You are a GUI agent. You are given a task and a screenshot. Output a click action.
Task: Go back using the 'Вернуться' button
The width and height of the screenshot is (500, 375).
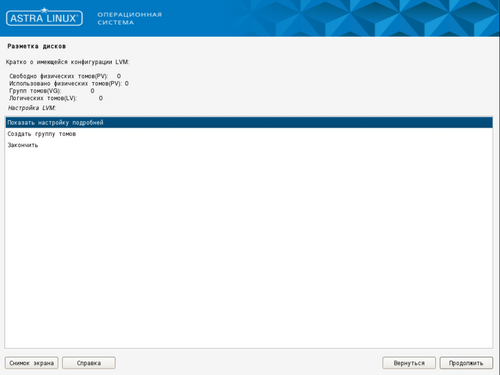(x=409, y=363)
